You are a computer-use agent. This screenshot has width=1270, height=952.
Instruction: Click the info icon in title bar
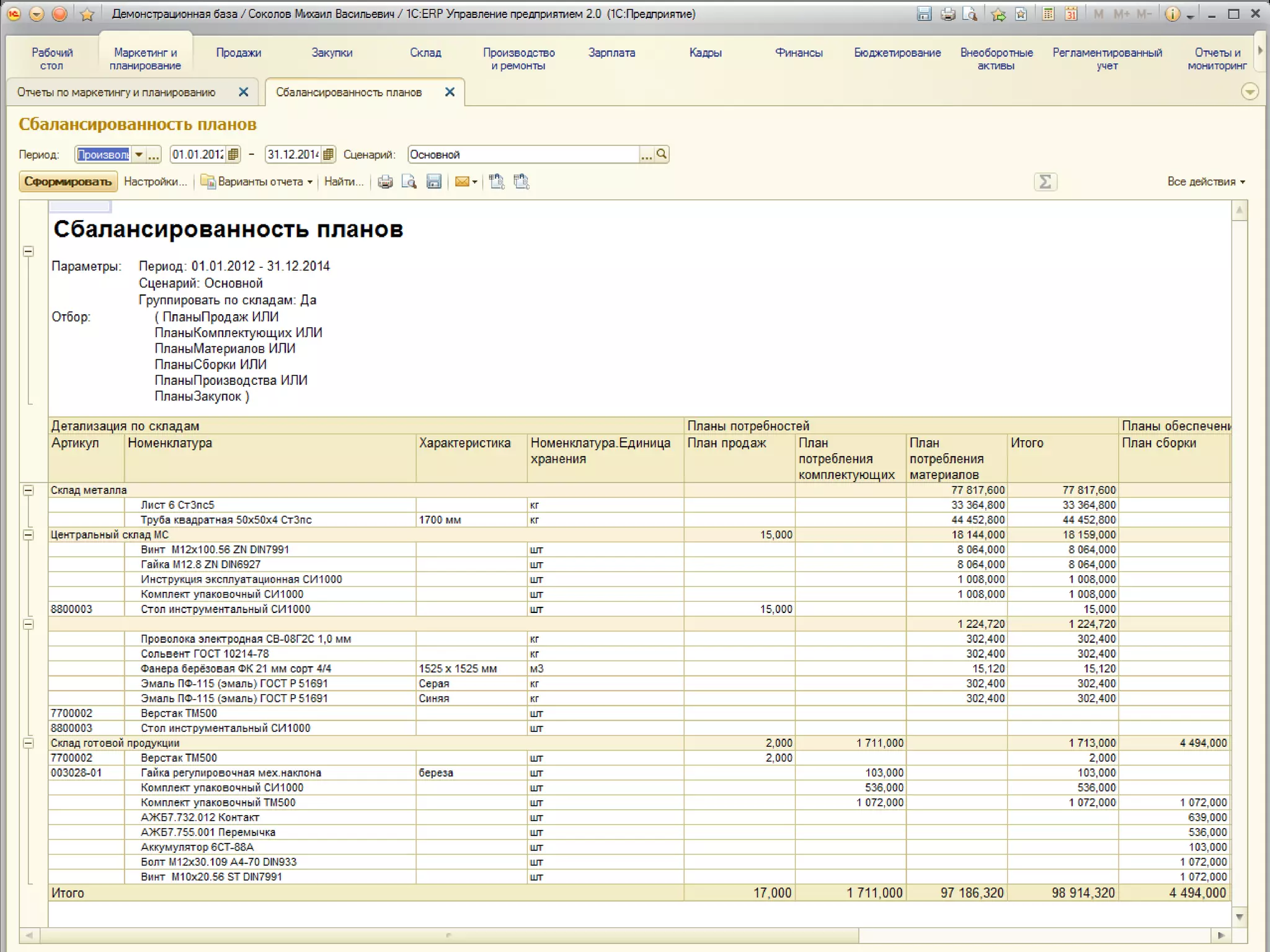click(x=1171, y=14)
